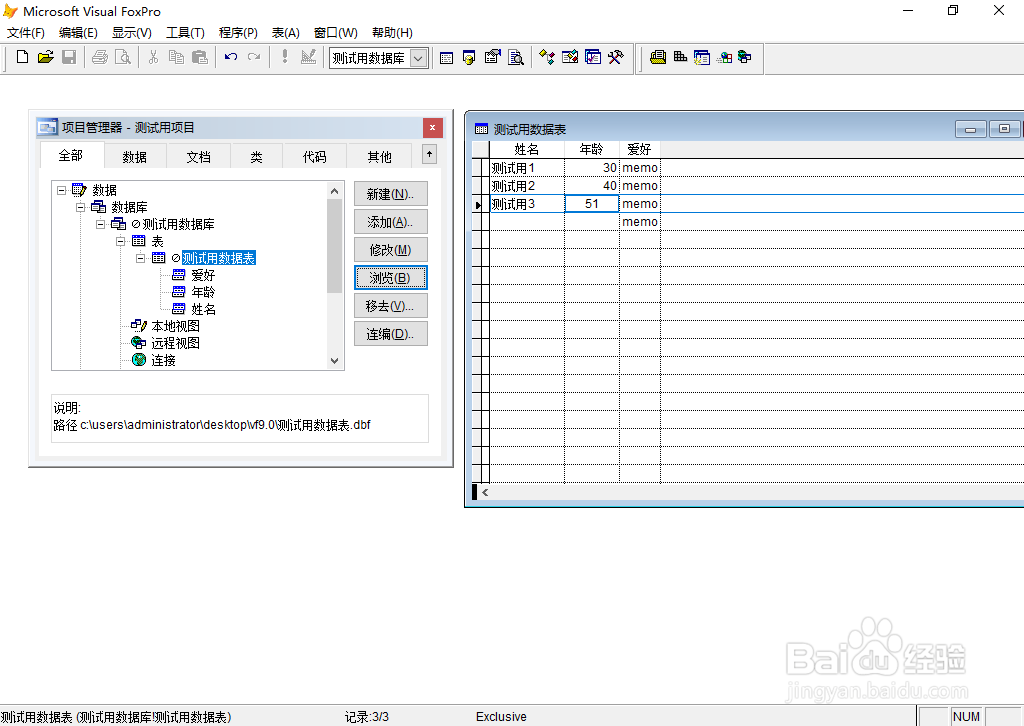
Task: Collapse the 测试用数据库 tree node
Action: [101, 225]
